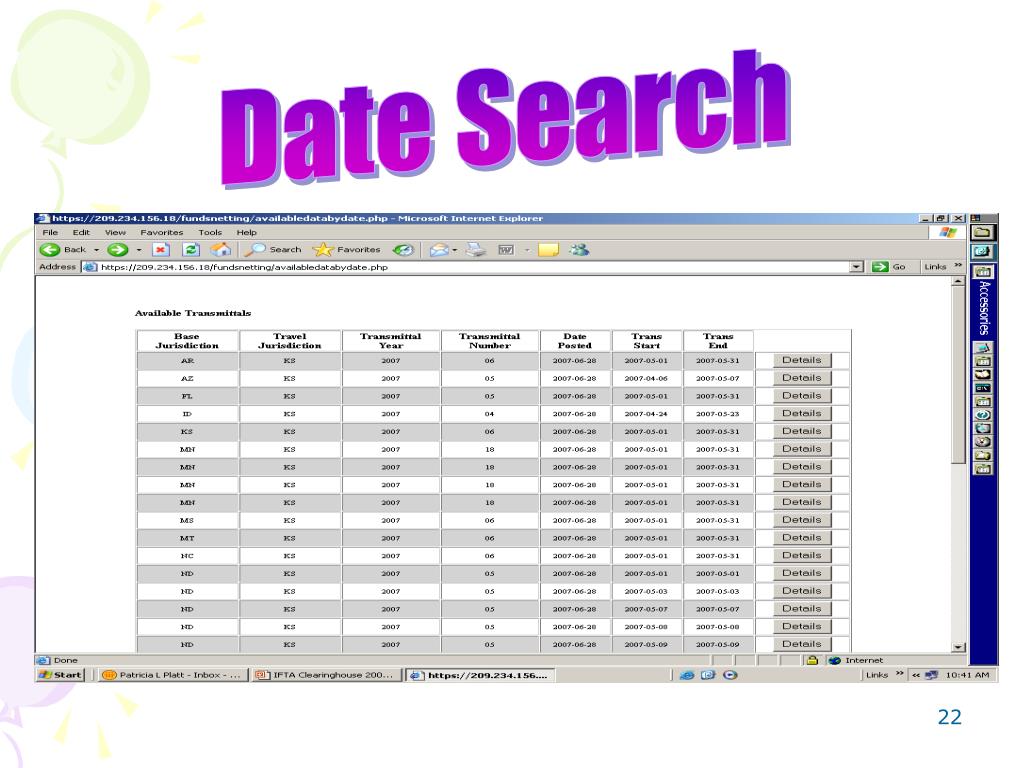Switch to IFTA Clearinghouse taskbar item
Screen dimensions: 1024x768
coord(326,675)
